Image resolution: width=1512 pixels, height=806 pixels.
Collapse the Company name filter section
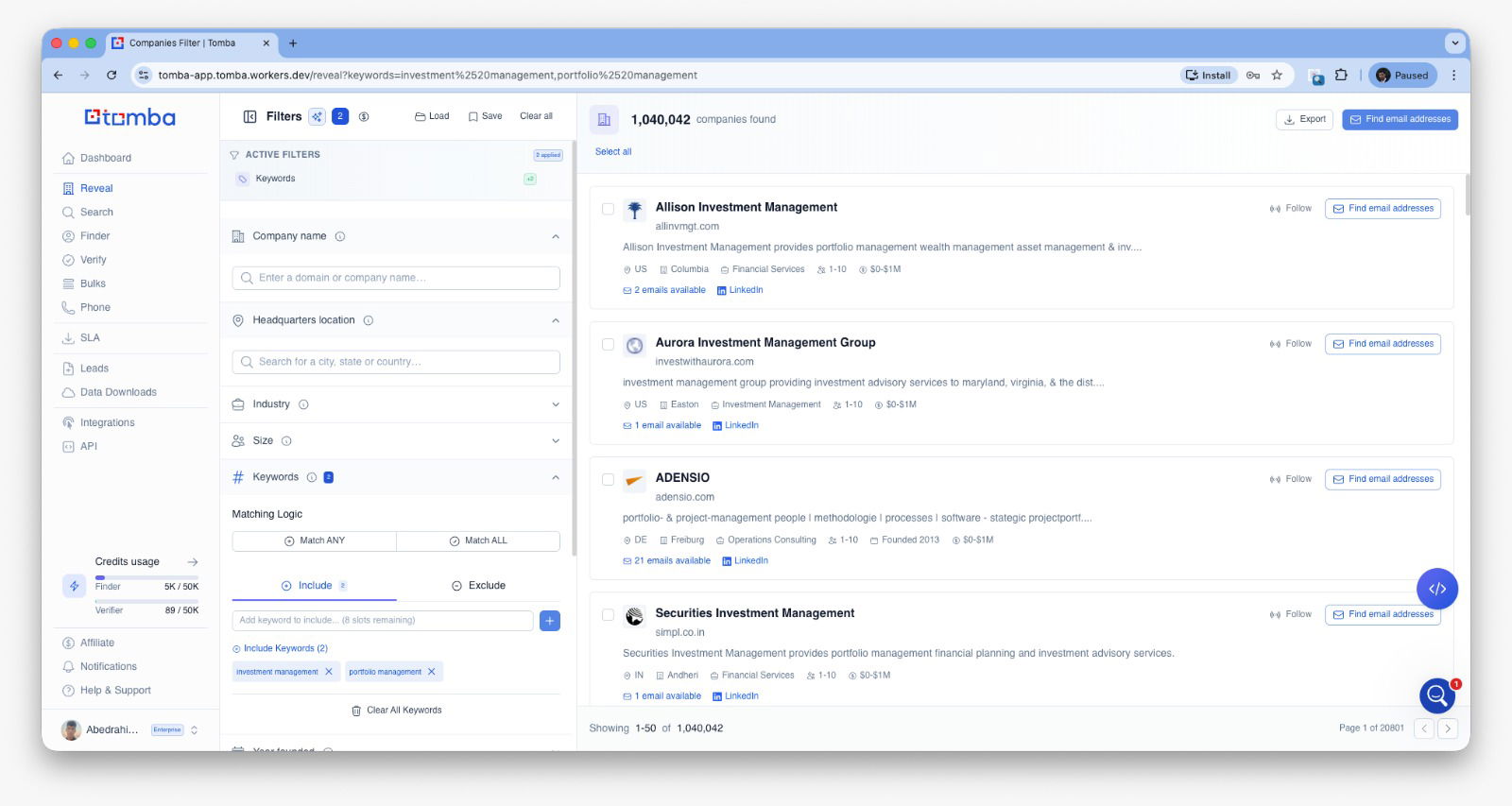(555, 236)
